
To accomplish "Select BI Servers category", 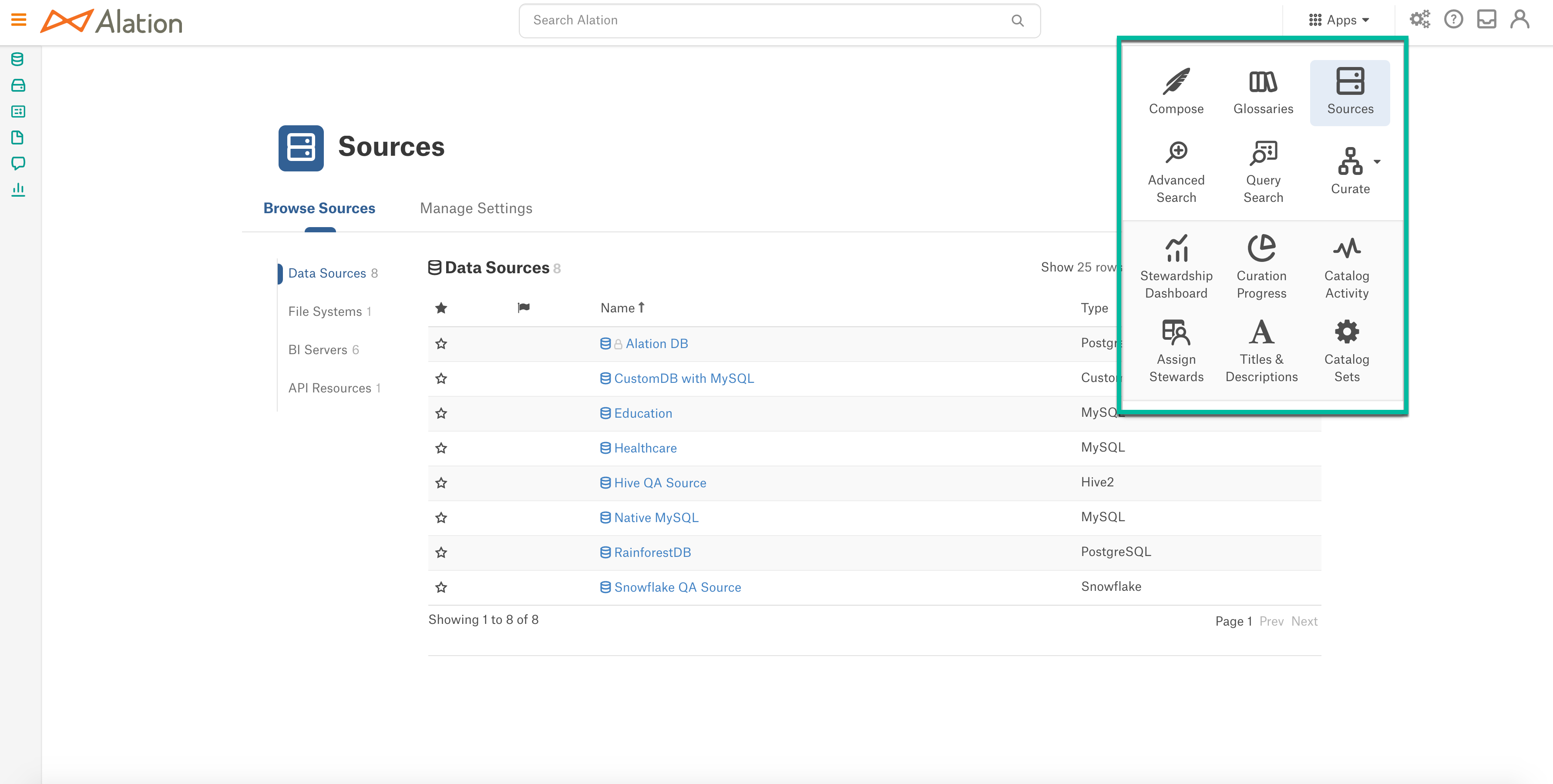I will pos(324,350).
